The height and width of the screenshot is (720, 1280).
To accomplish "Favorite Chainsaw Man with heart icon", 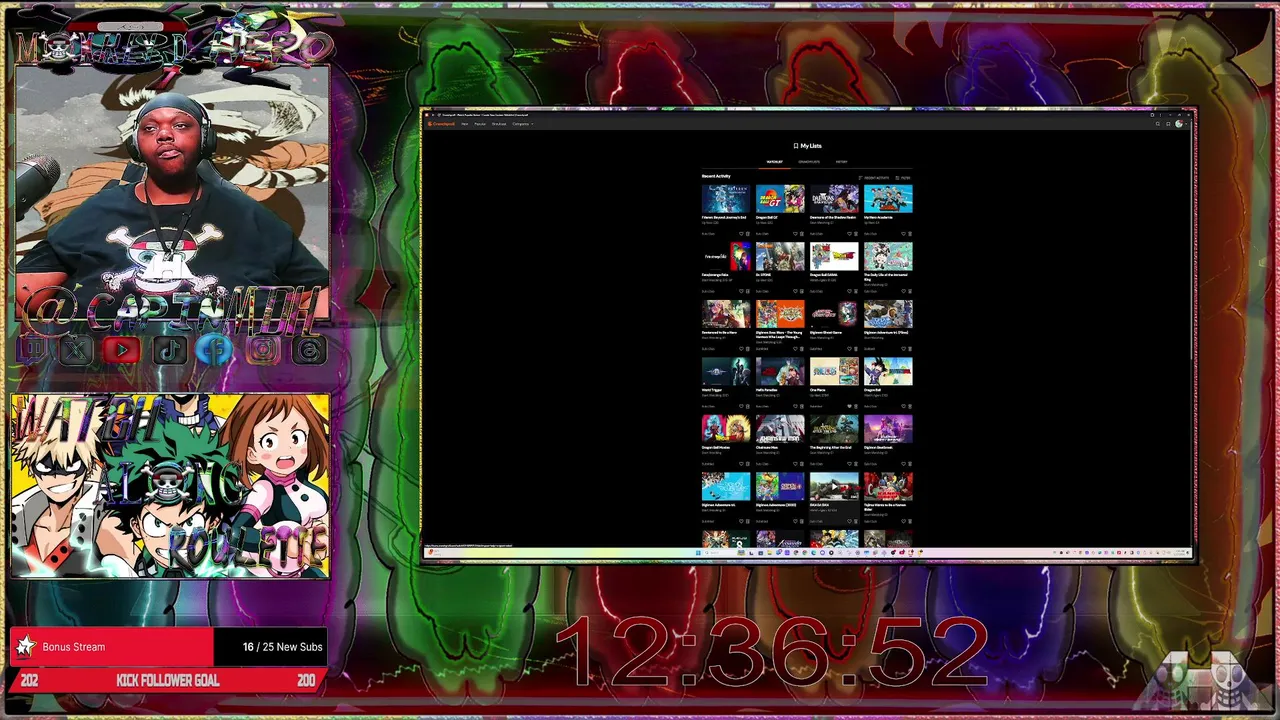I will click(x=795, y=464).
